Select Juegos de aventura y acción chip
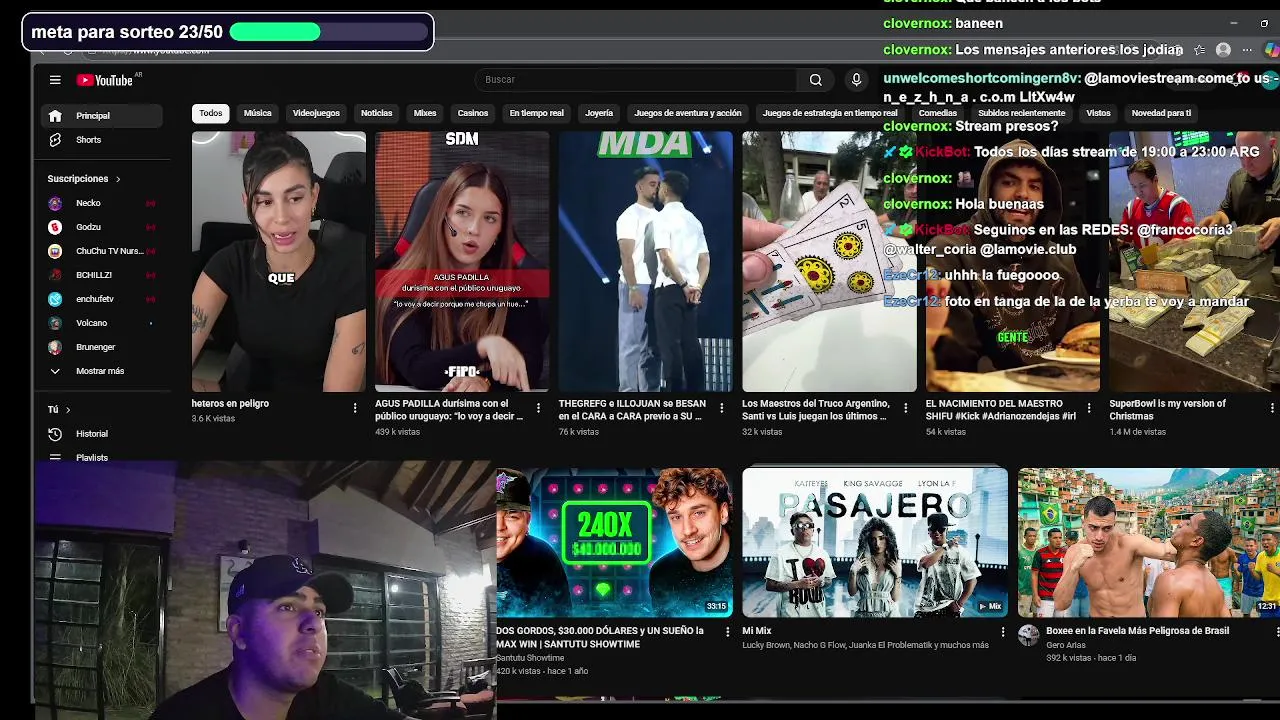The width and height of the screenshot is (1280, 720). (x=688, y=113)
